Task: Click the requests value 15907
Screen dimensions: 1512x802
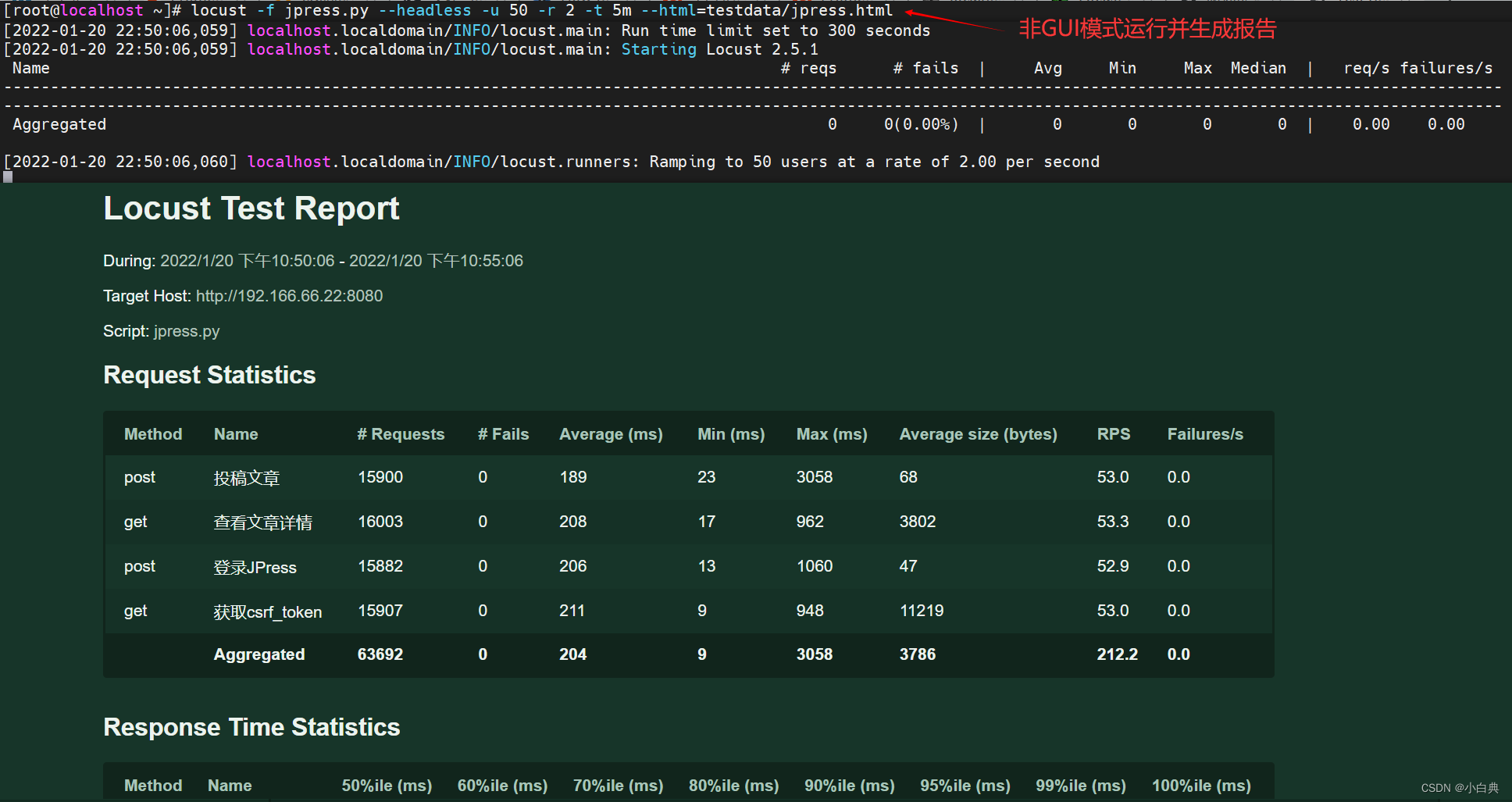Action: [x=380, y=611]
